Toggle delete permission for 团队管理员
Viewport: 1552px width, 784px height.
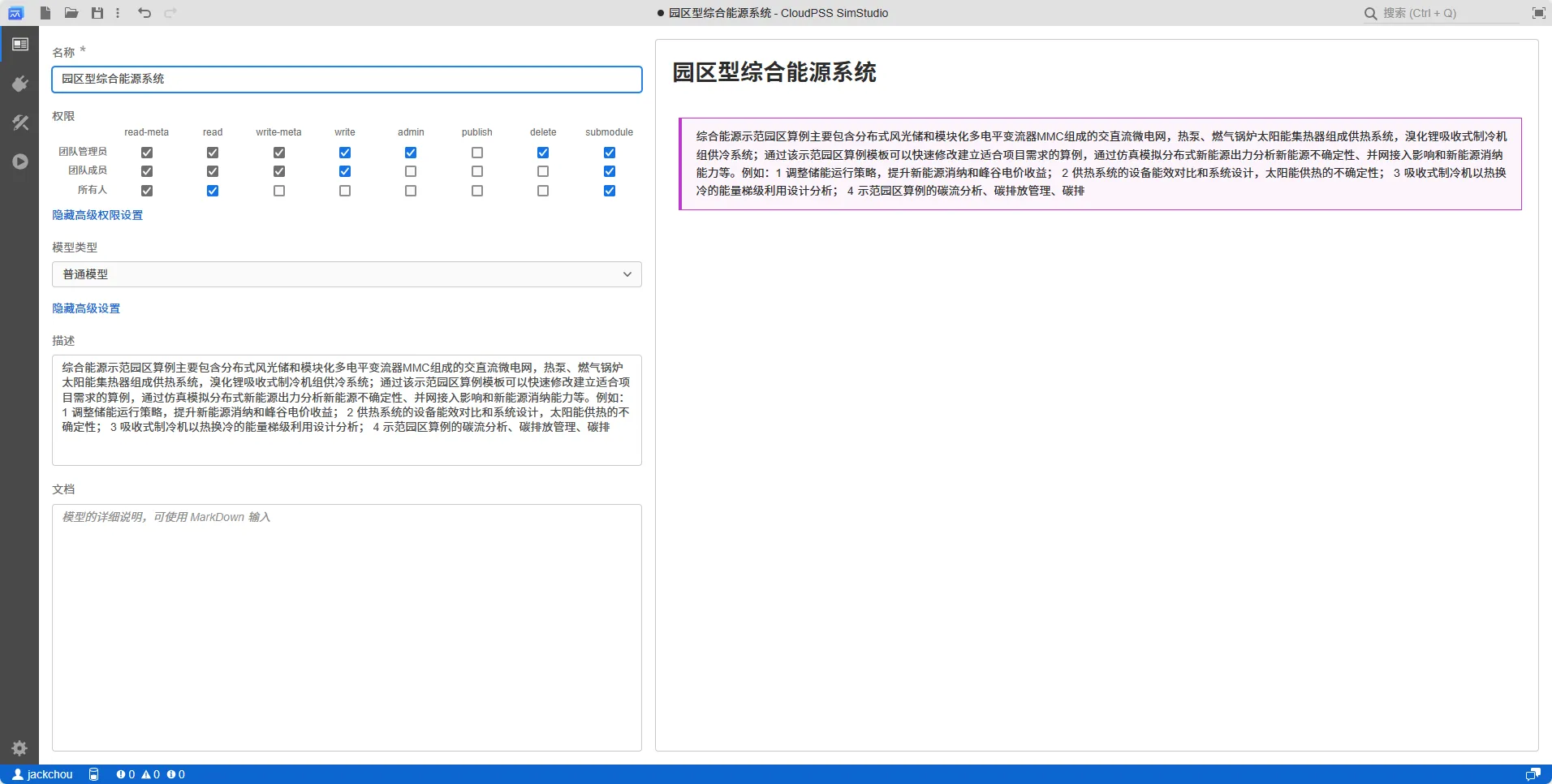[x=543, y=153]
